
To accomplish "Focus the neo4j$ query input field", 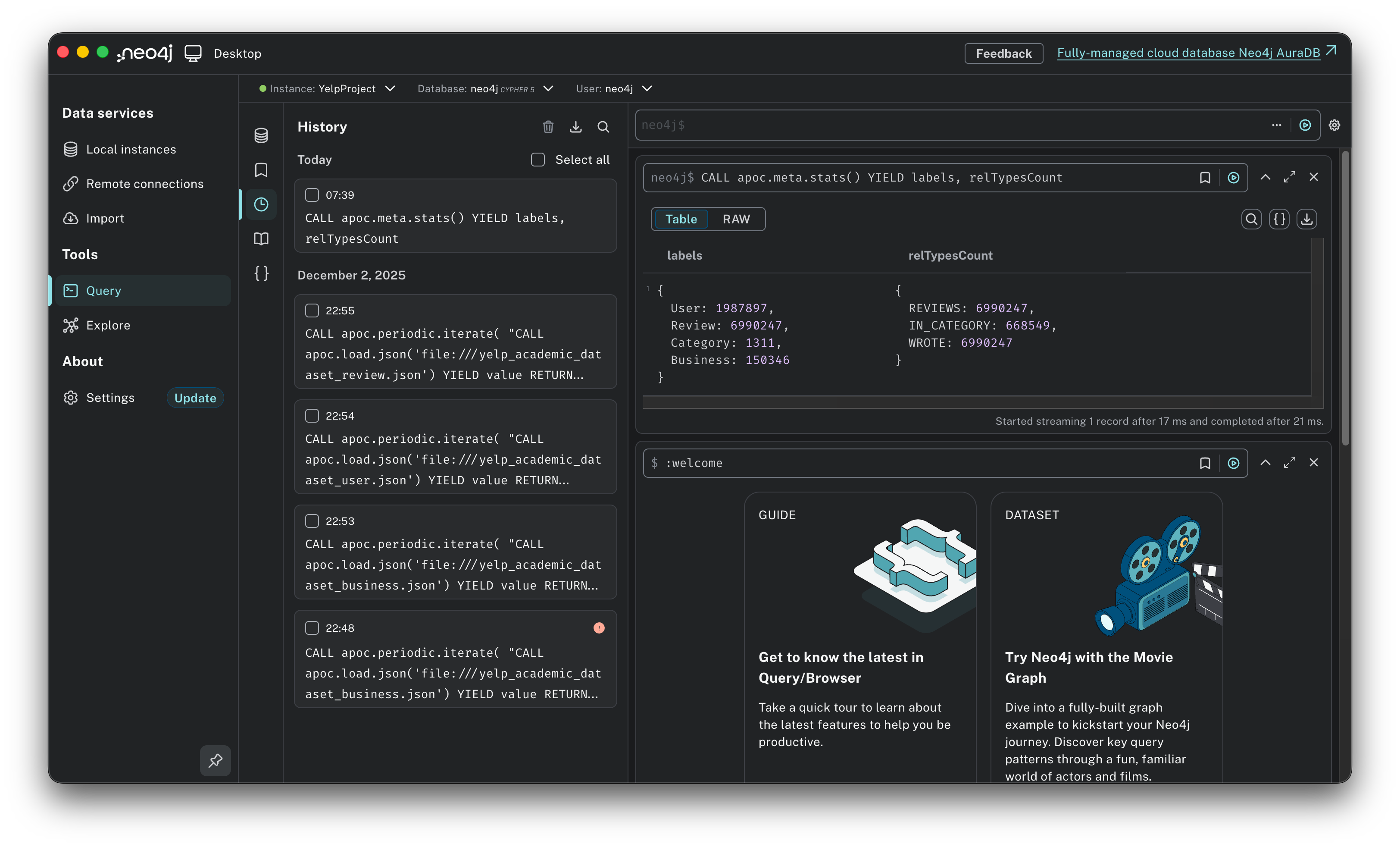I will point(937,125).
